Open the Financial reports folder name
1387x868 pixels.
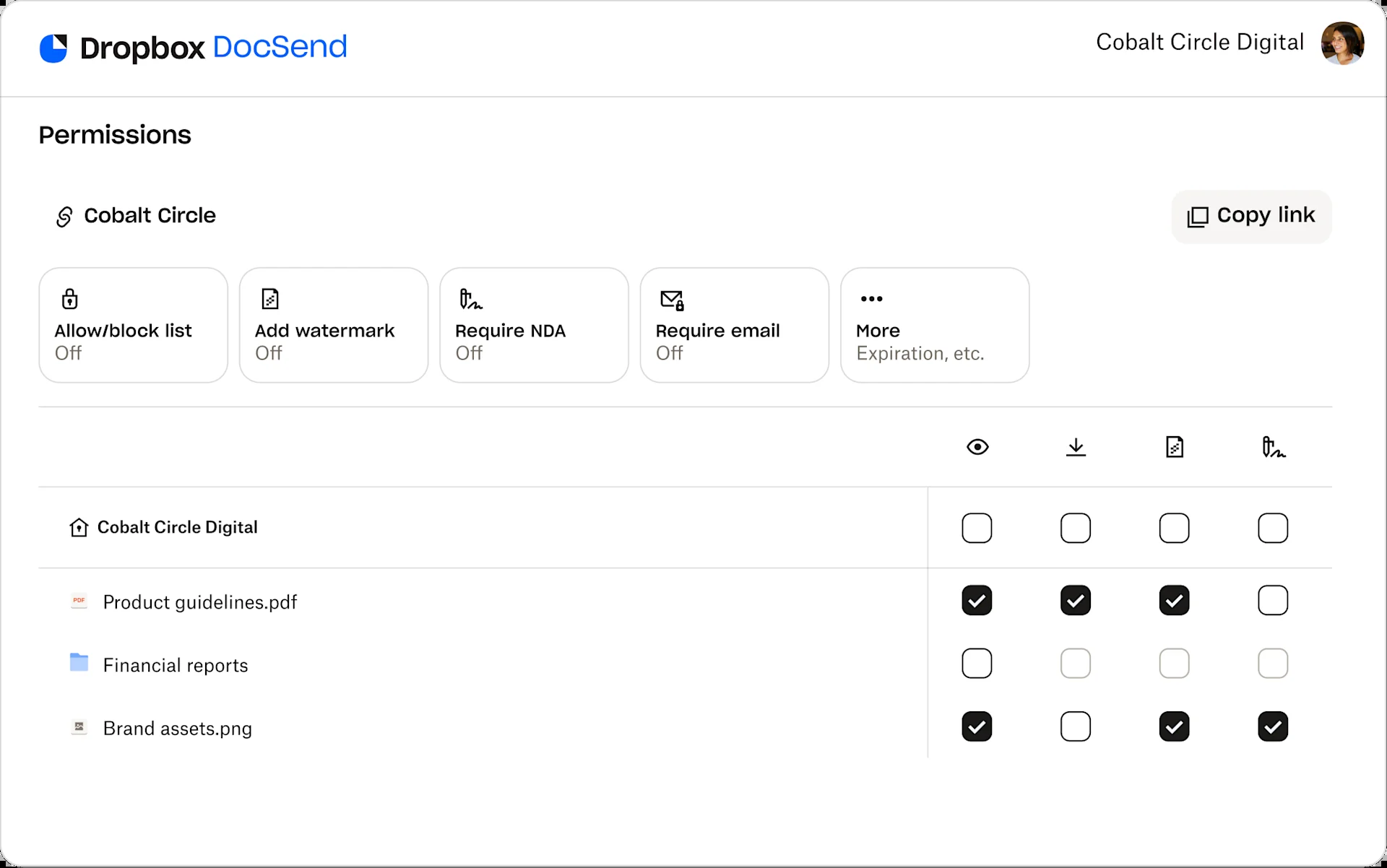coord(176,665)
